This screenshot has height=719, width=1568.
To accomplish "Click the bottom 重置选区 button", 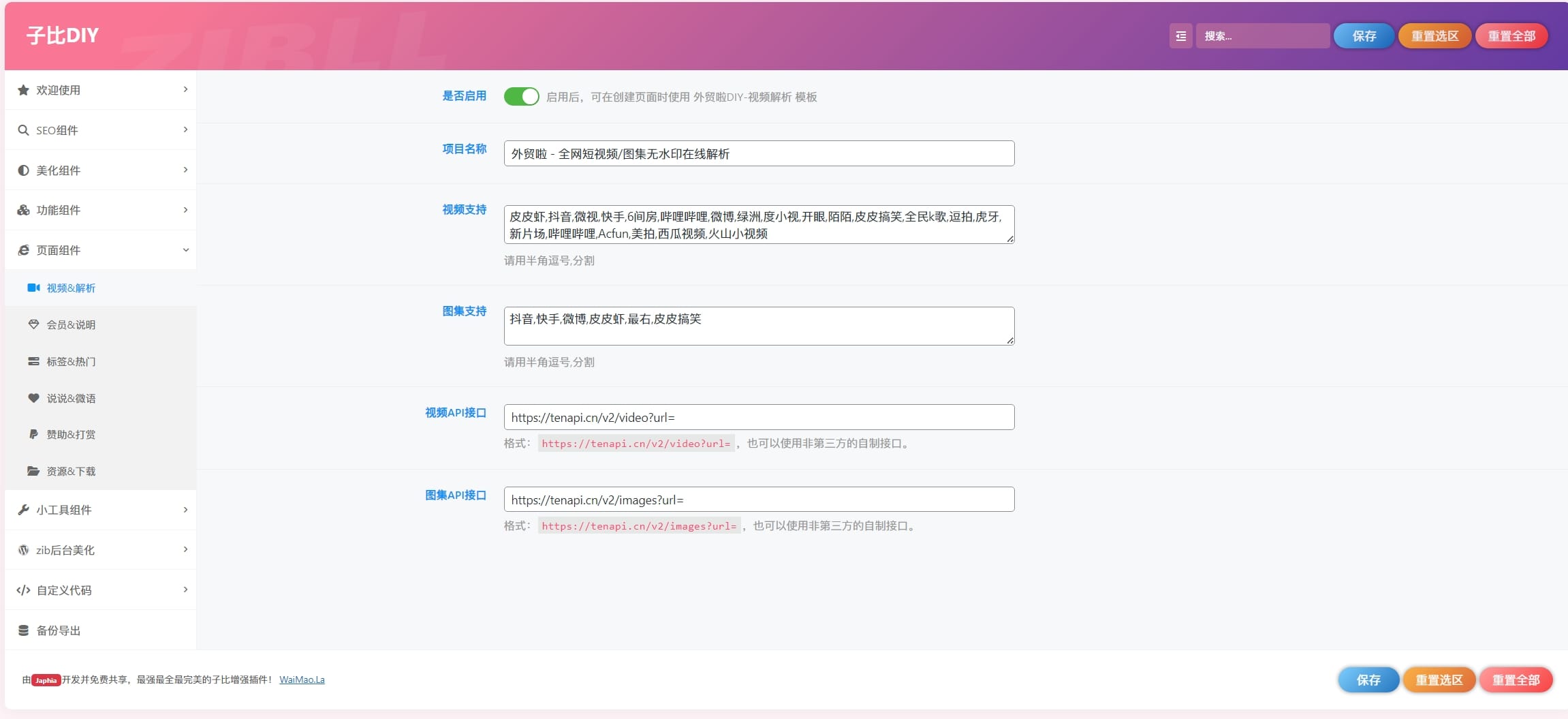I will click(x=1439, y=679).
